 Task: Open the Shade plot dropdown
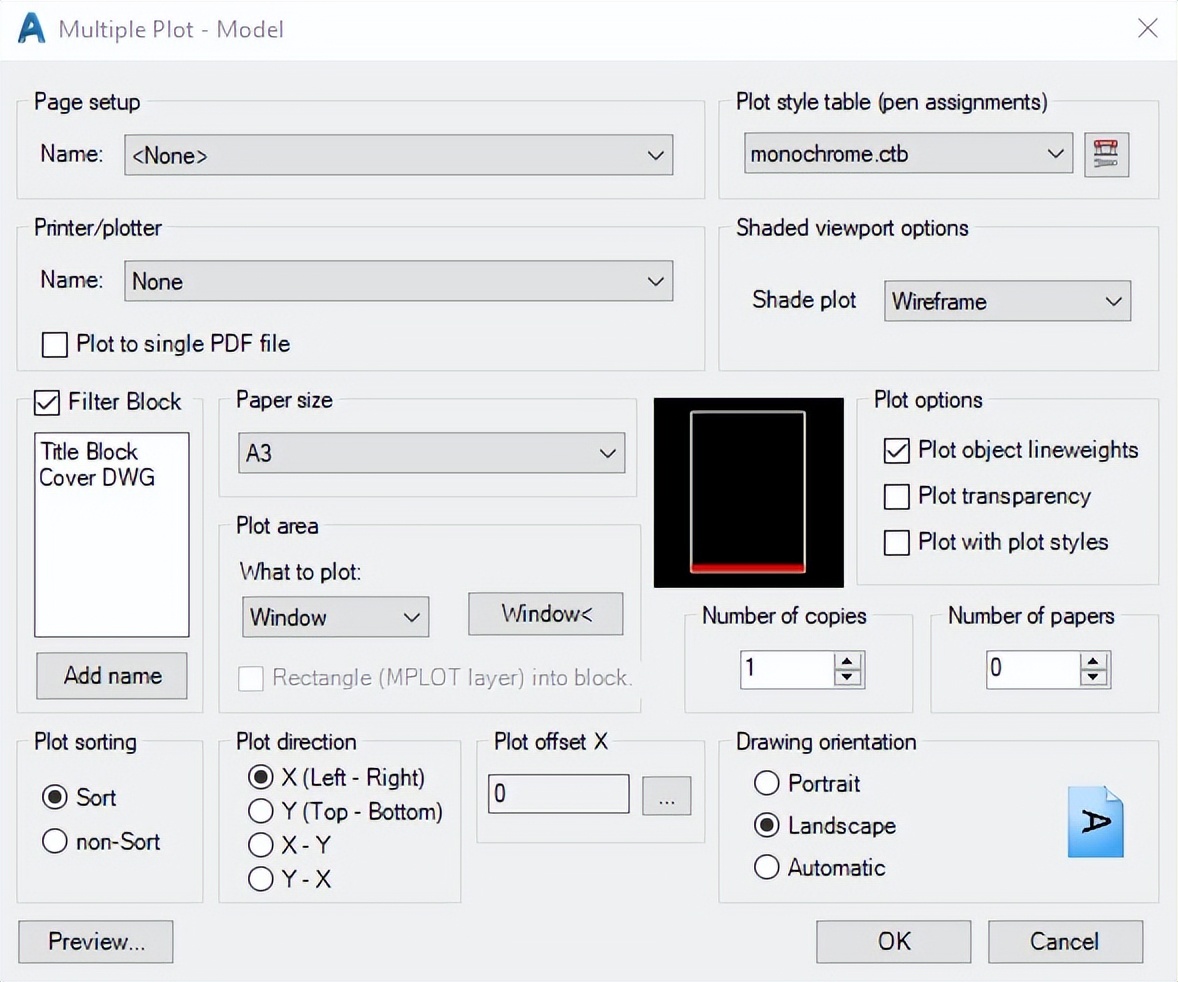[x=1116, y=301]
